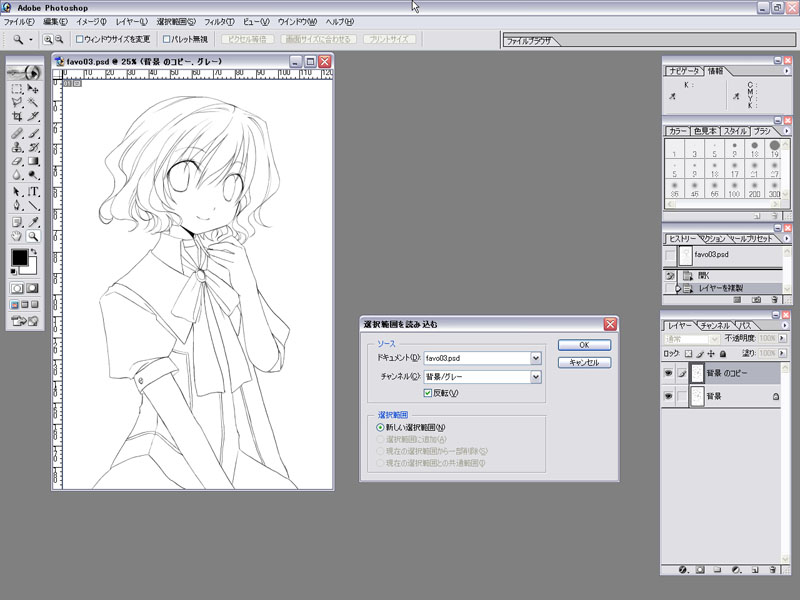This screenshot has height=600, width=800.
Task: Open the ドキュメント dropdown
Action: (535, 358)
